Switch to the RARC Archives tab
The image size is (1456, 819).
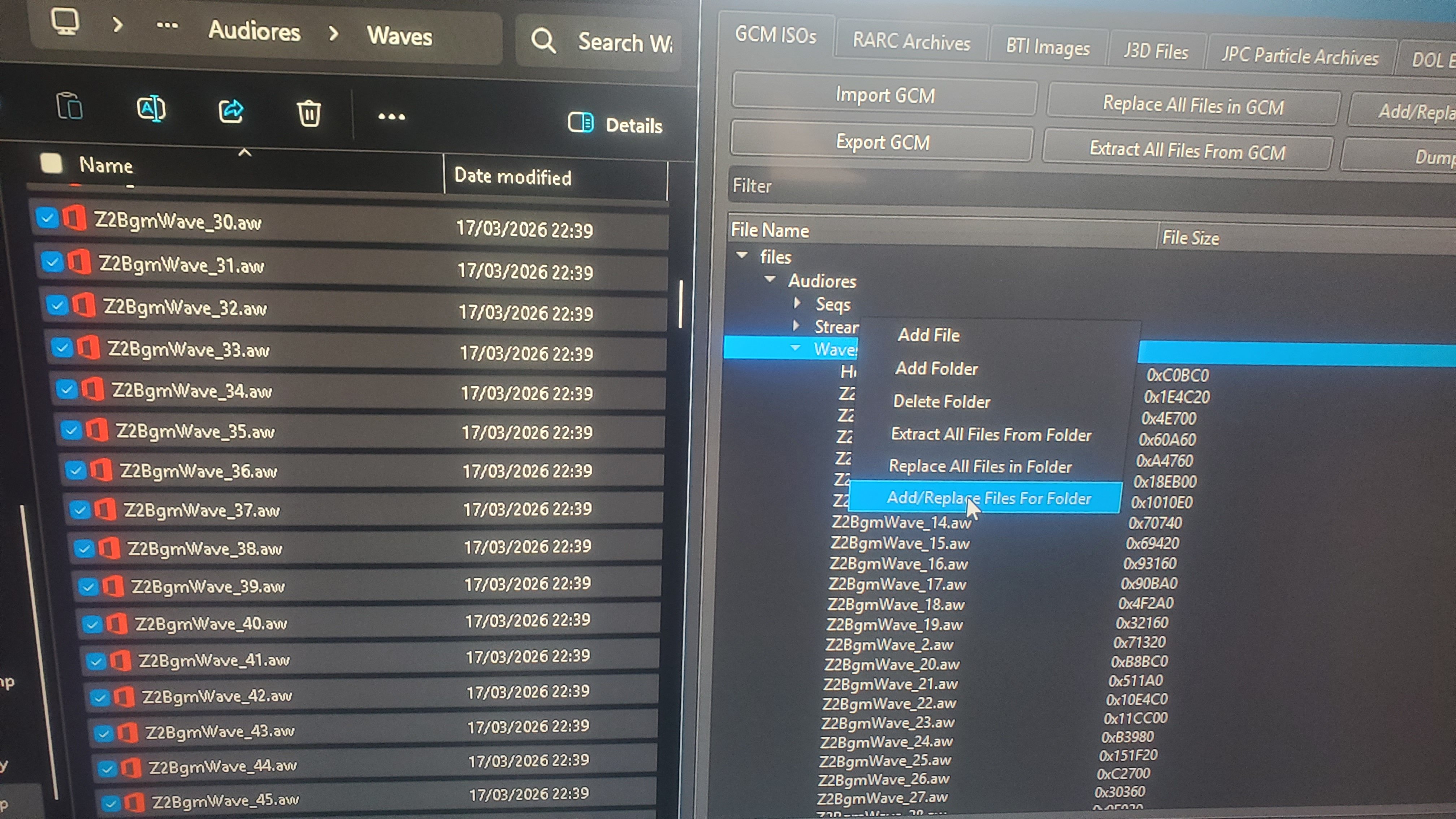[x=911, y=42]
